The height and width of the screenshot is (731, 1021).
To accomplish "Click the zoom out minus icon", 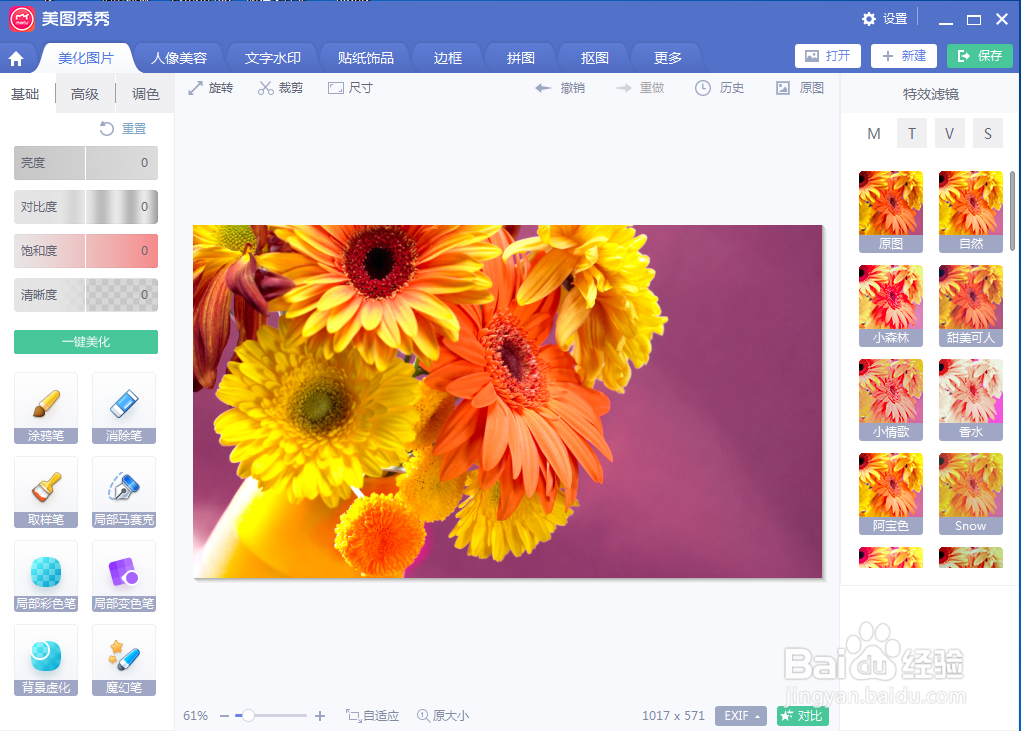I will click(x=225, y=716).
